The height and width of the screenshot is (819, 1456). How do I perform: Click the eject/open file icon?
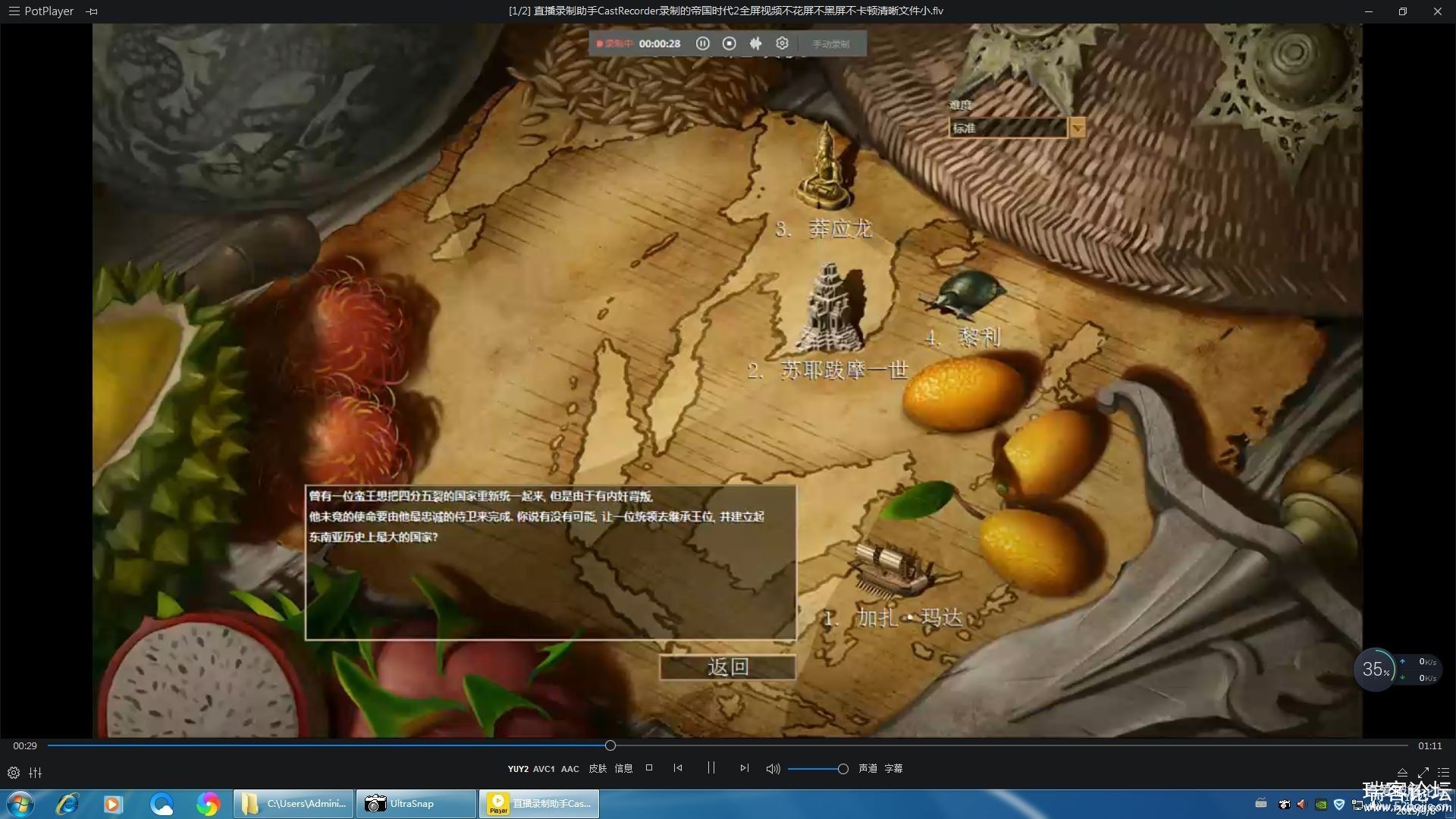pyautogui.click(x=1402, y=773)
